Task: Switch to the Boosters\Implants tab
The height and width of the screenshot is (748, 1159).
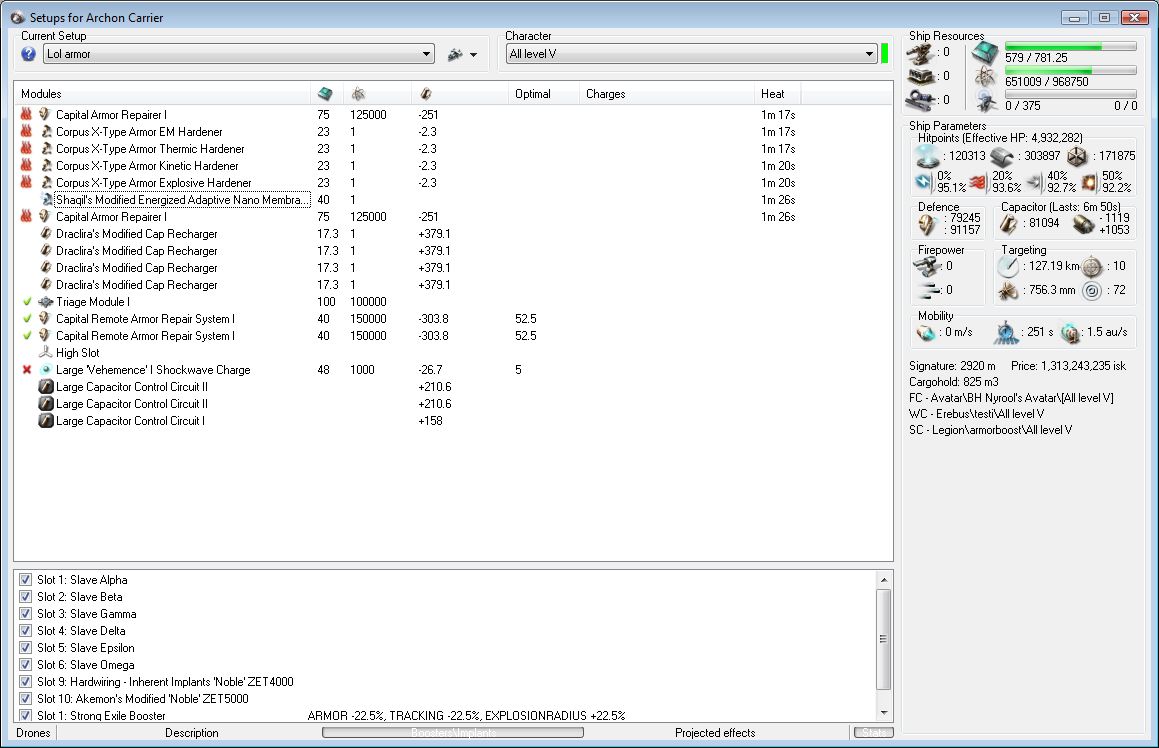Action: point(453,732)
